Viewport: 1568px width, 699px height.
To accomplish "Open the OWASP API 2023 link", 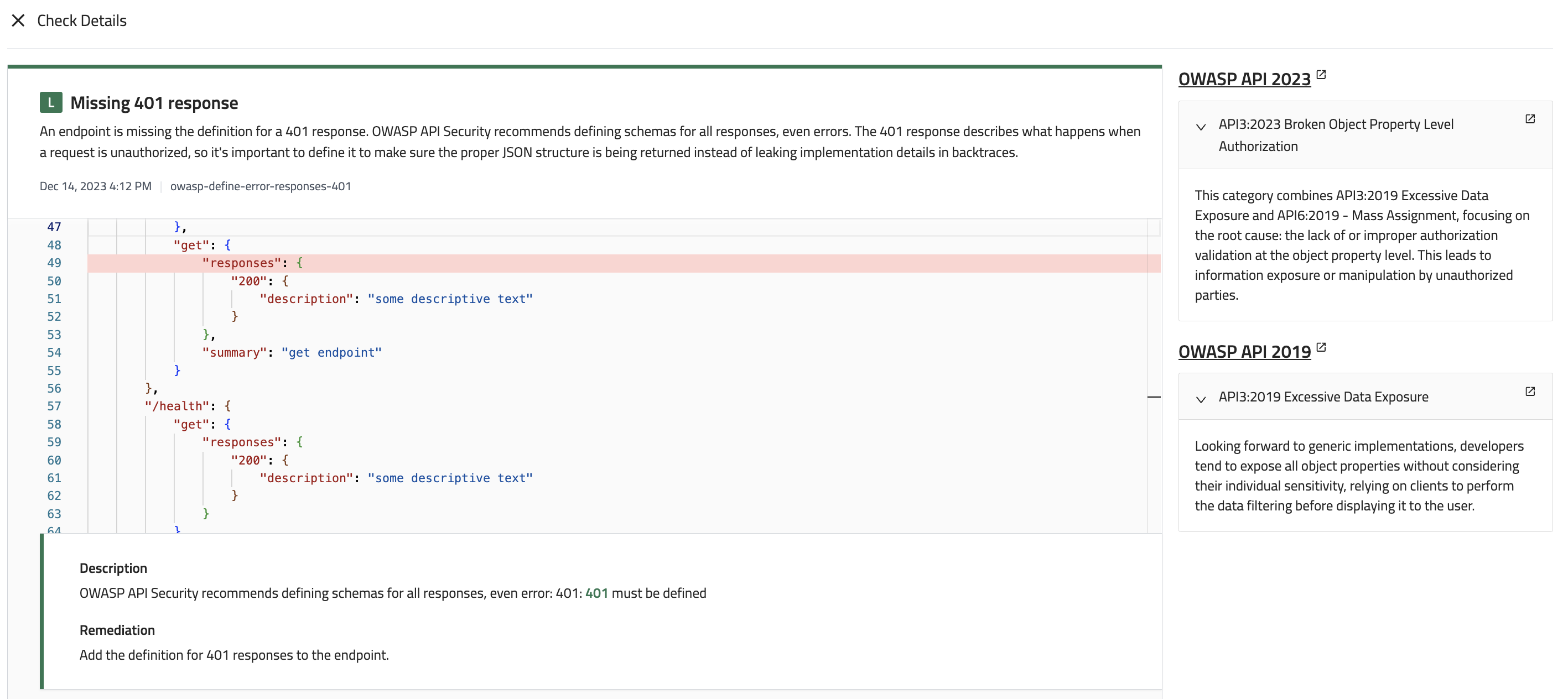I will (1244, 79).
